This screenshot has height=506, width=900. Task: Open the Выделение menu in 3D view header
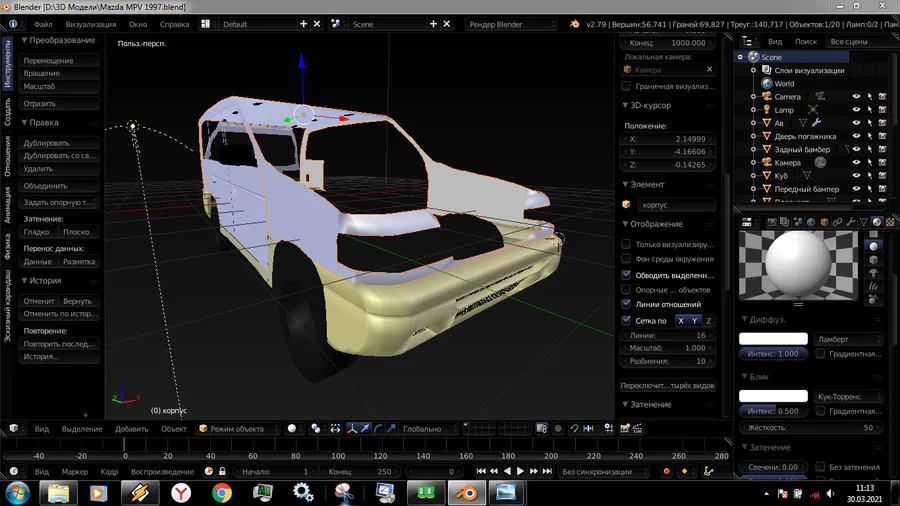(x=82, y=429)
